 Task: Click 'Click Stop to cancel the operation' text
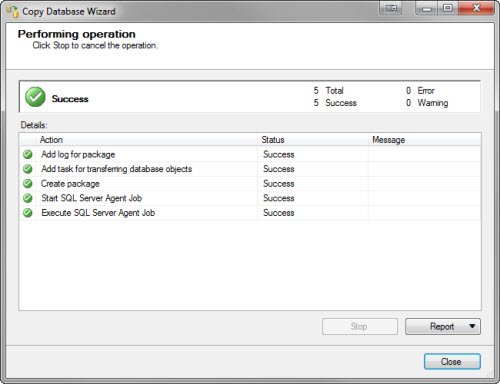pyautogui.click(x=95, y=45)
